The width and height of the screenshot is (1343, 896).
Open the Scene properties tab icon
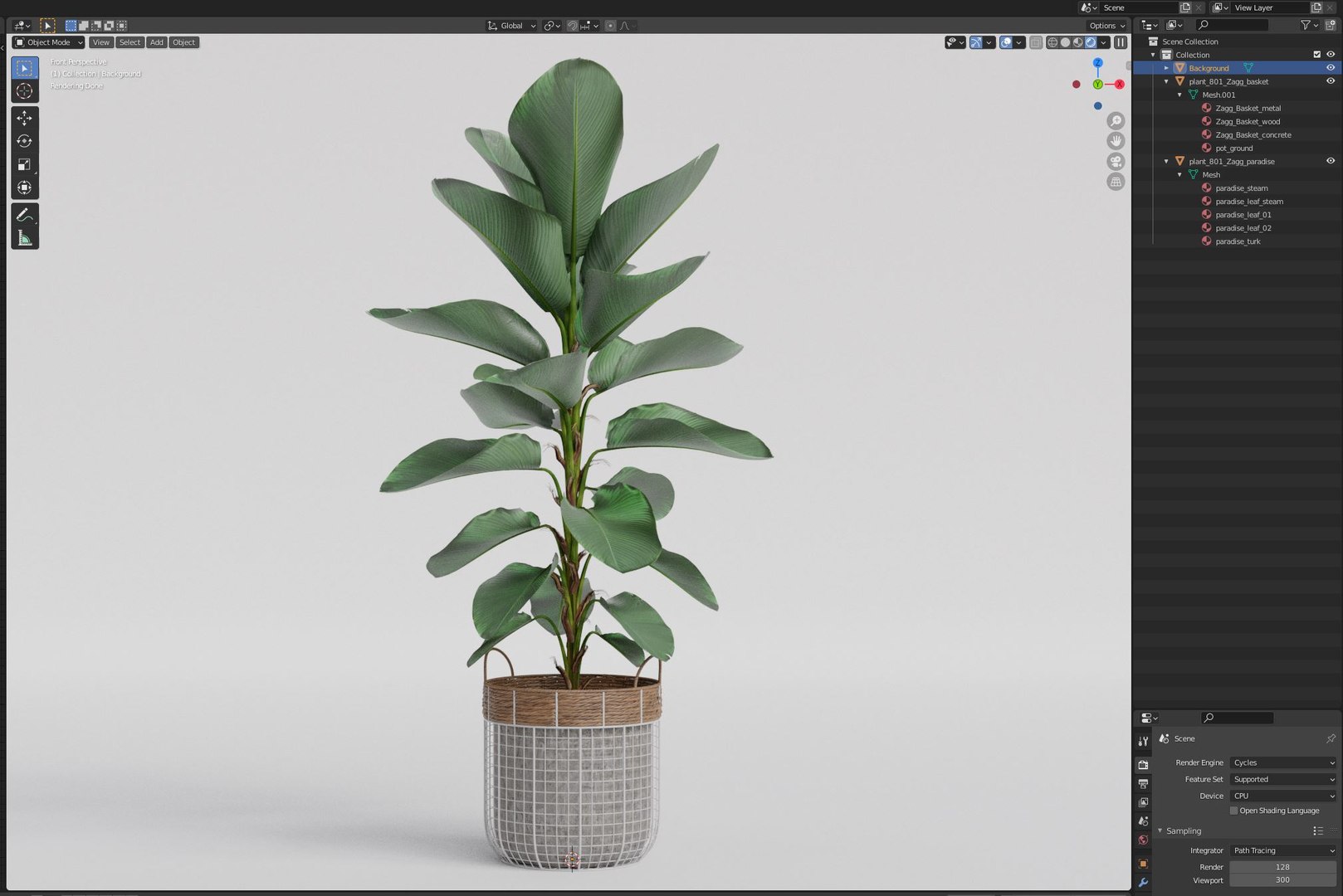tap(1143, 821)
